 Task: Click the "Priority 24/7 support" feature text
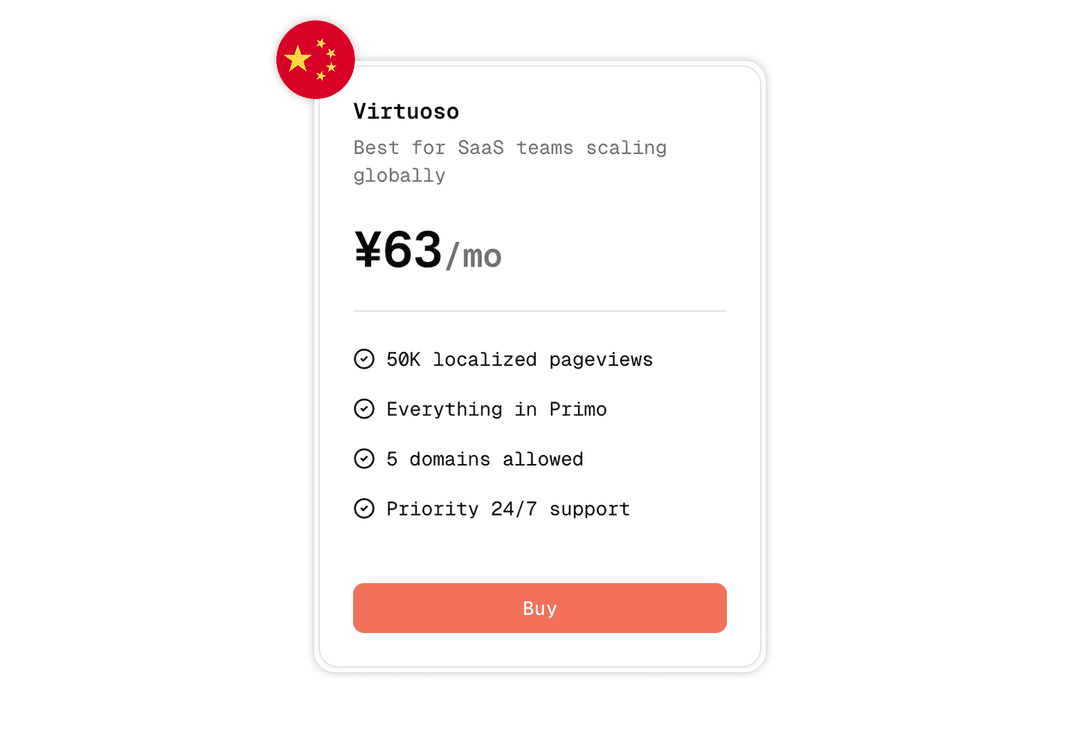tap(508, 509)
